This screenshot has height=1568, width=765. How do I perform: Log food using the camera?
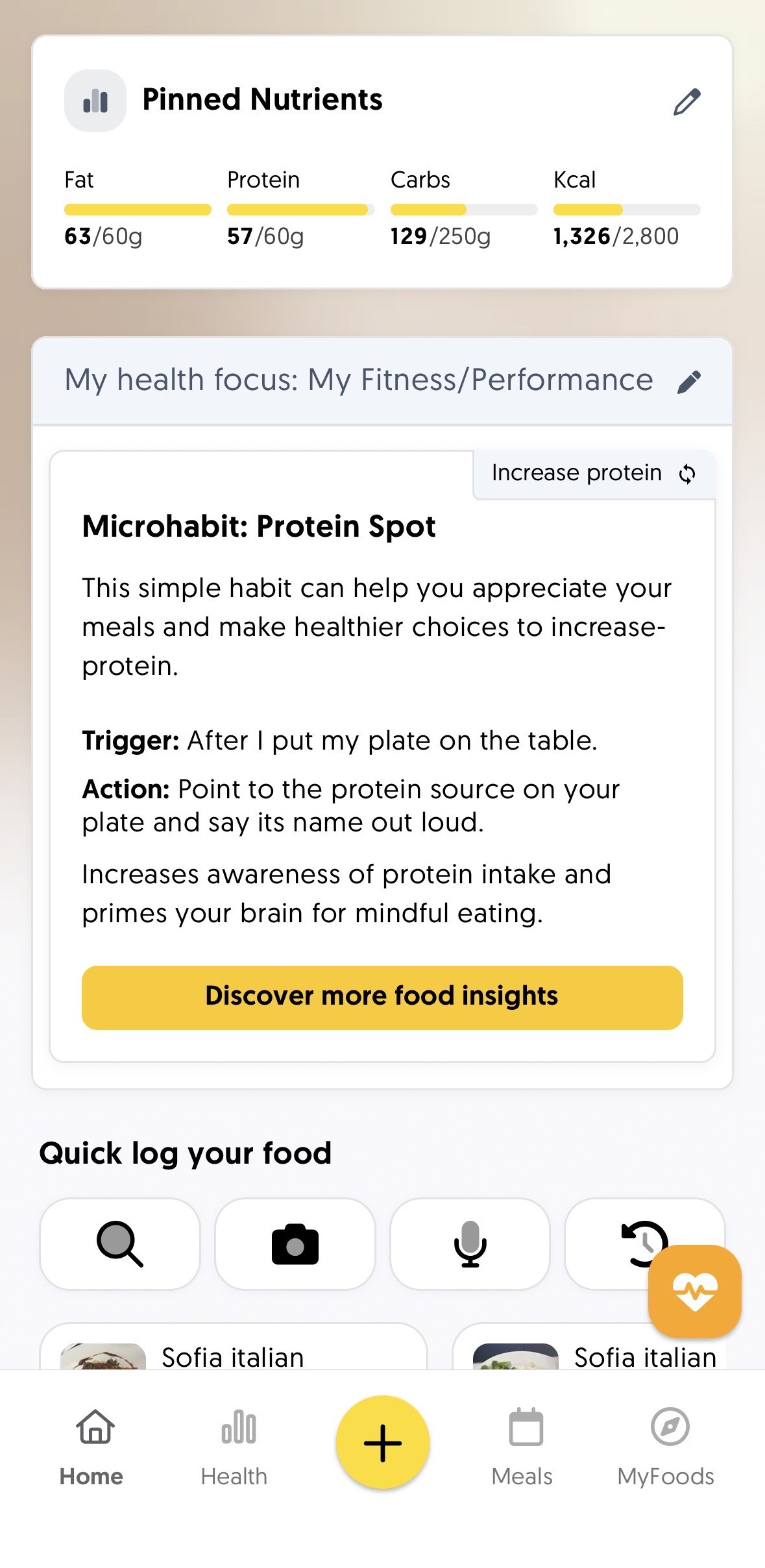[x=295, y=1243]
